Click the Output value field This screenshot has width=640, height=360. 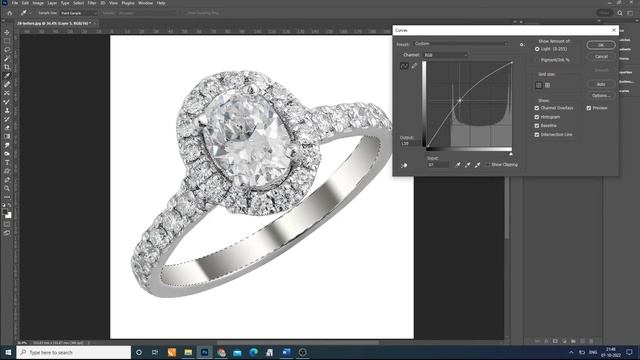click(x=410, y=144)
